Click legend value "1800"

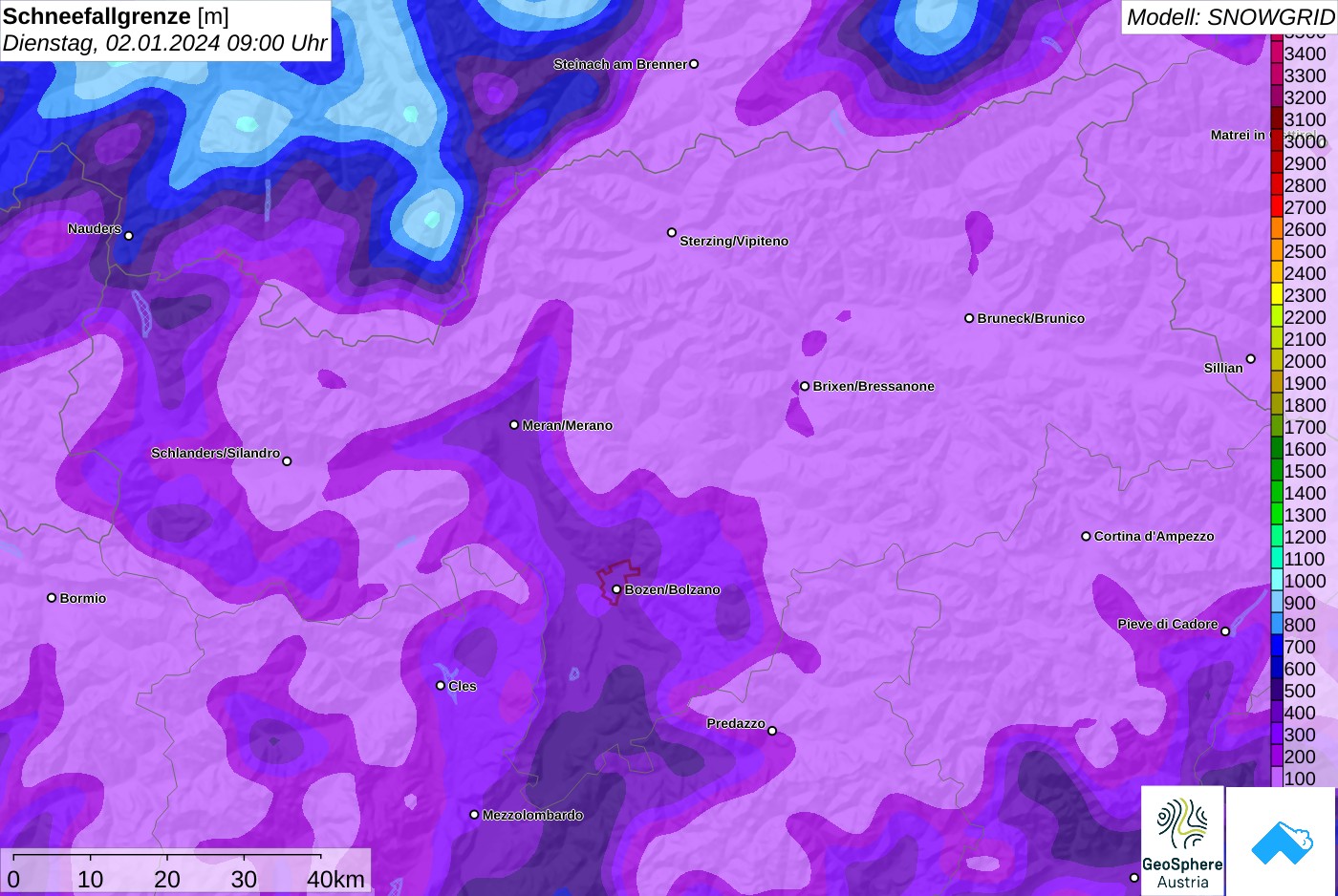click(1306, 405)
